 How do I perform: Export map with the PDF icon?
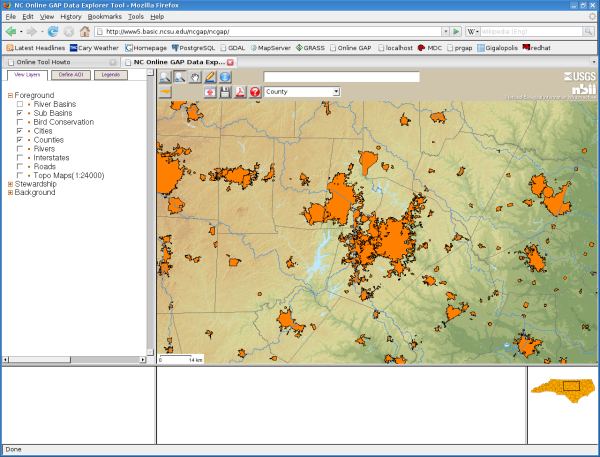pos(240,92)
